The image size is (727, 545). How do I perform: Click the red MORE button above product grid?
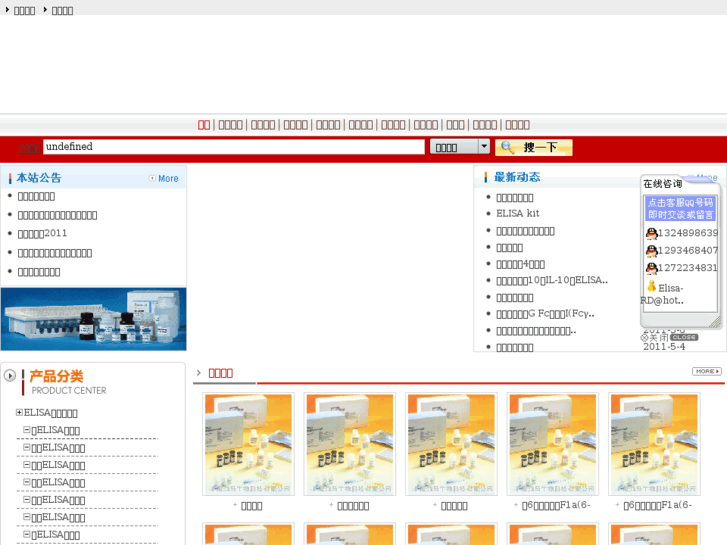click(x=707, y=372)
